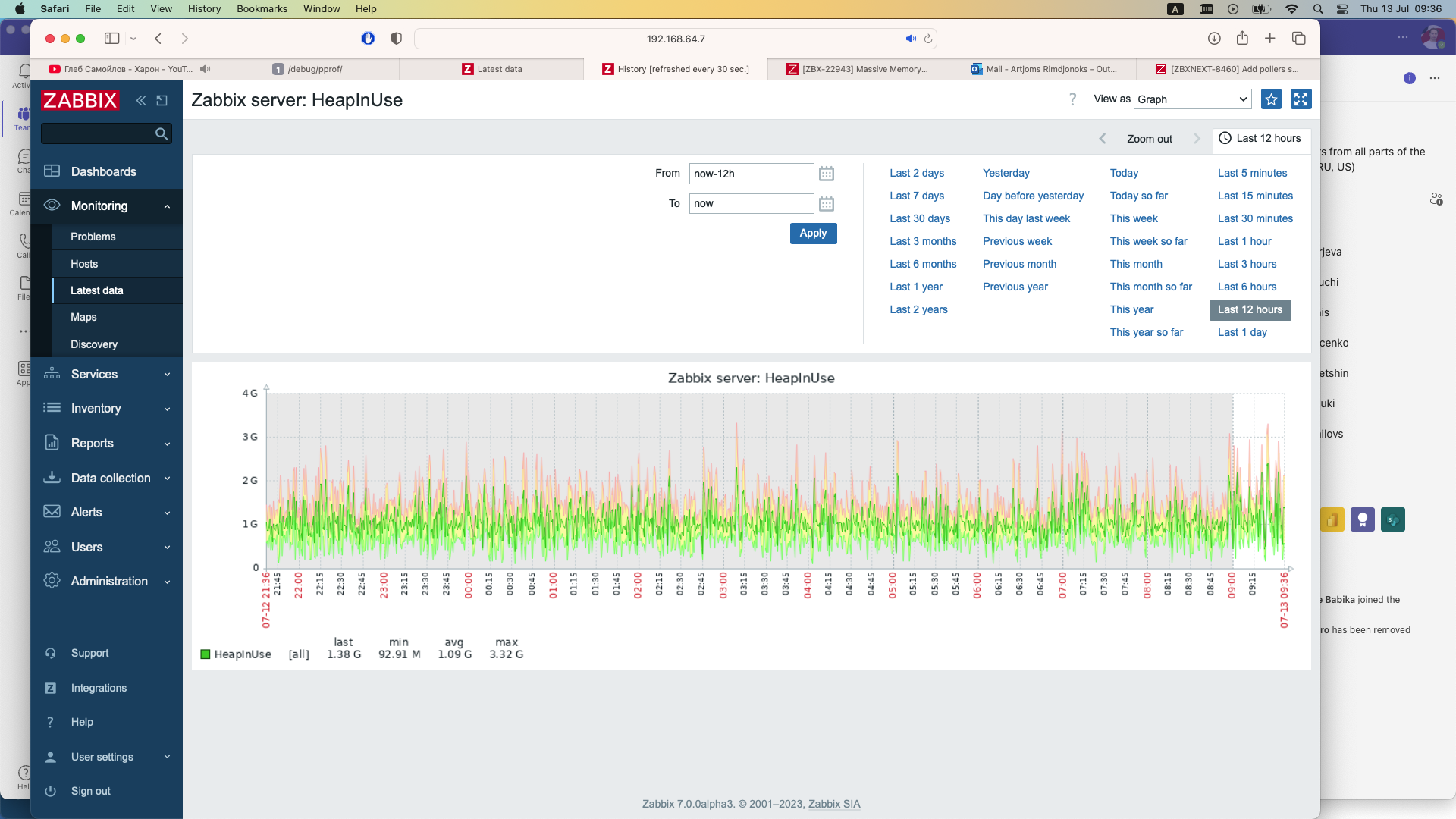This screenshot has height=819, width=1456.
Task: Open the Last 12 hours time selector tab
Action: point(1260,139)
